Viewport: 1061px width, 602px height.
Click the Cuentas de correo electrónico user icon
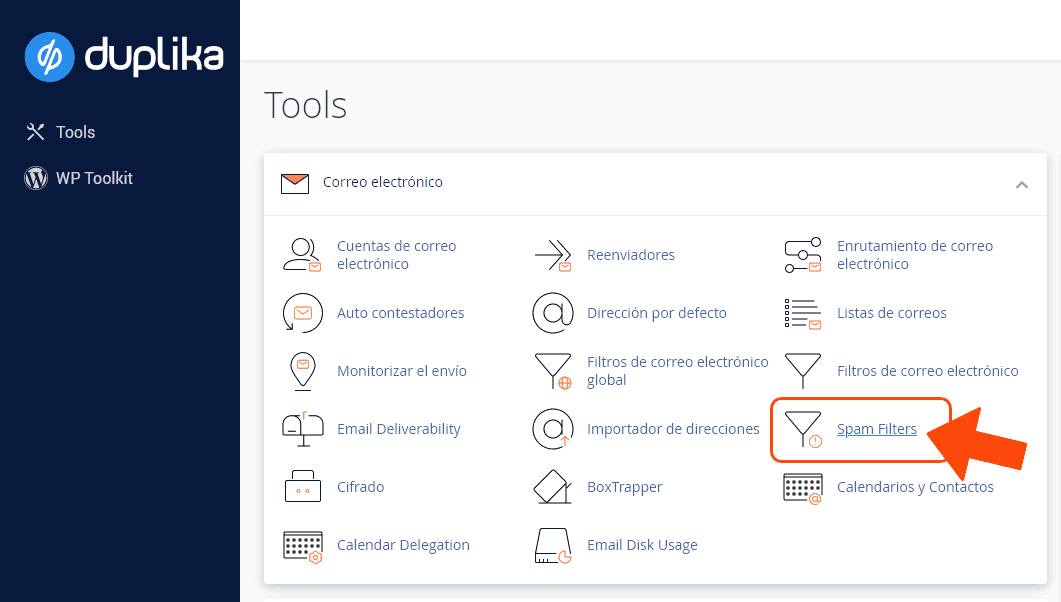pos(302,255)
